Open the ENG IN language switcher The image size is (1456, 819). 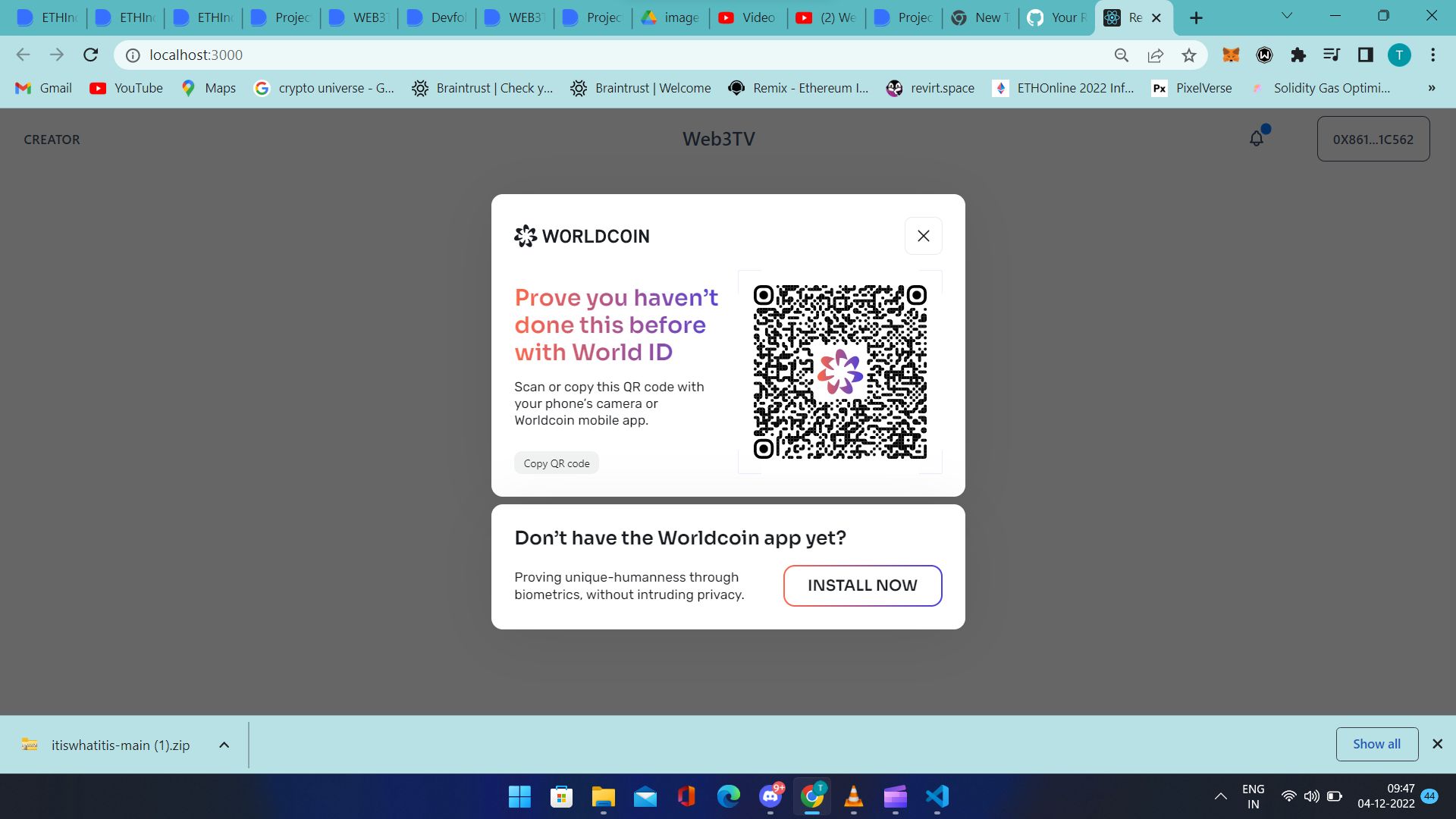1253,796
